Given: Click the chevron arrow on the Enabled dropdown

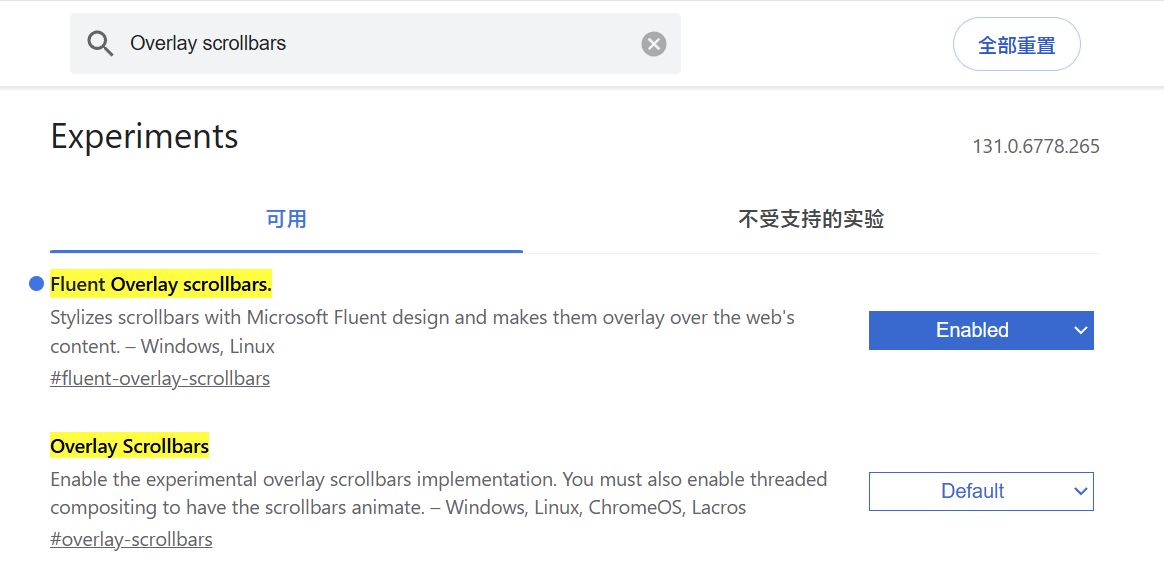Looking at the screenshot, I should [x=1080, y=330].
